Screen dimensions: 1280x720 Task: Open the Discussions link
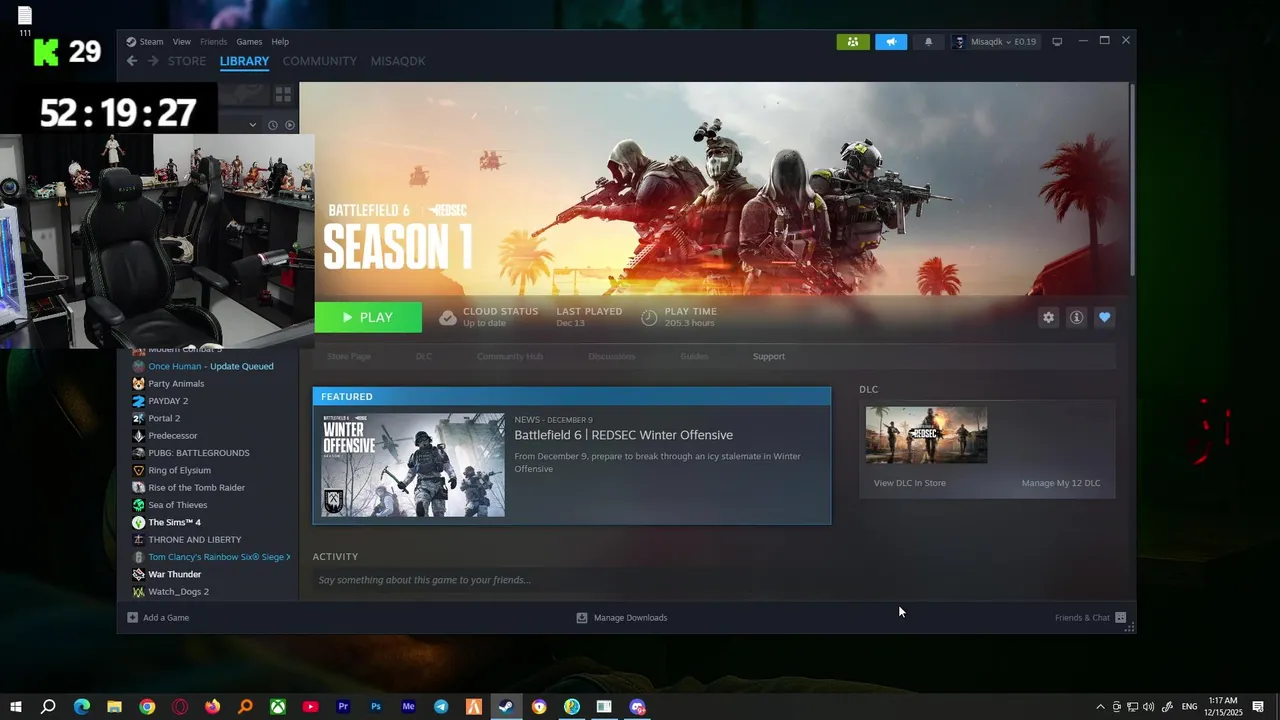pyautogui.click(x=612, y=356)
